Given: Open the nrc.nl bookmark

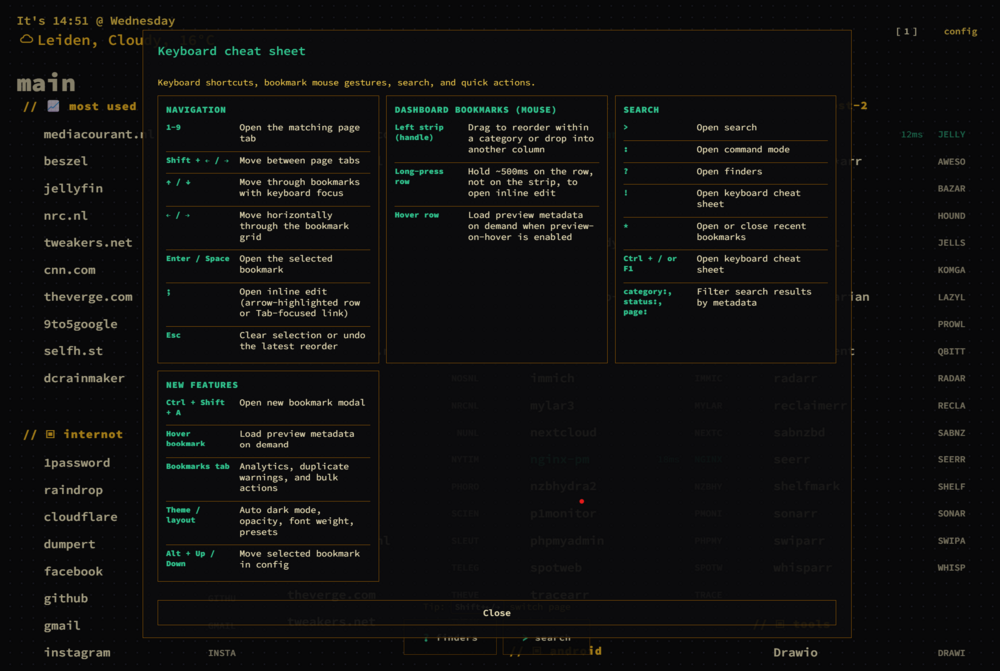Looking at the screenshot, I should coord(66,216).
